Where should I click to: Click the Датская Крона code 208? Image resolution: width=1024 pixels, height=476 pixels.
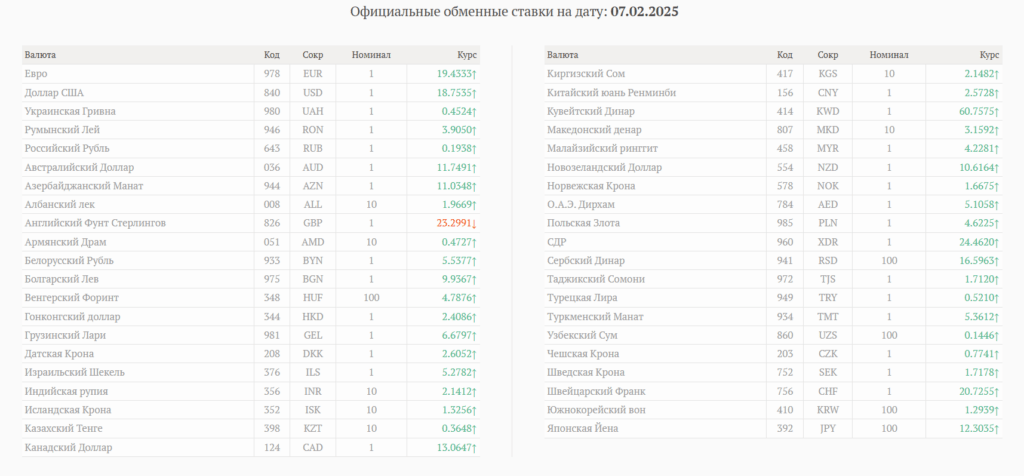(272, 353)
